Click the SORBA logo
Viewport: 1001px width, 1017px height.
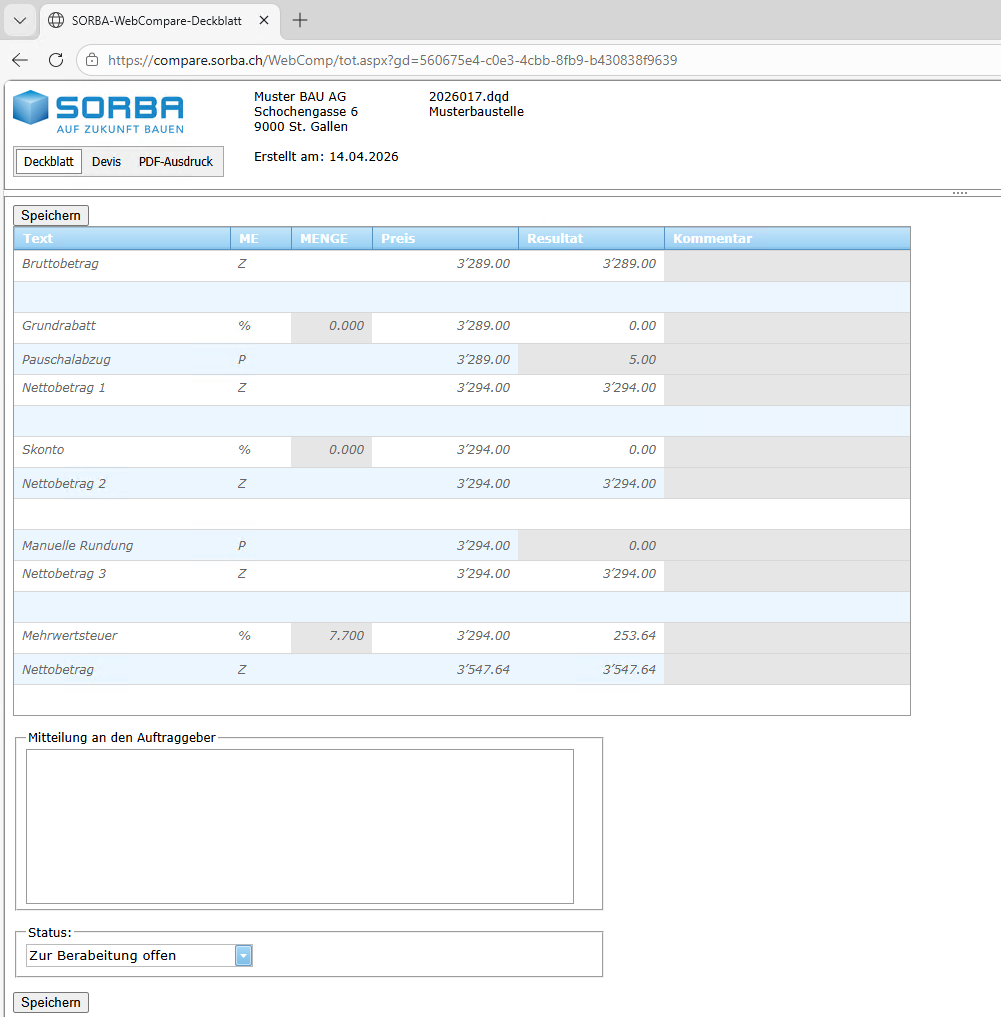pos(99,112)
